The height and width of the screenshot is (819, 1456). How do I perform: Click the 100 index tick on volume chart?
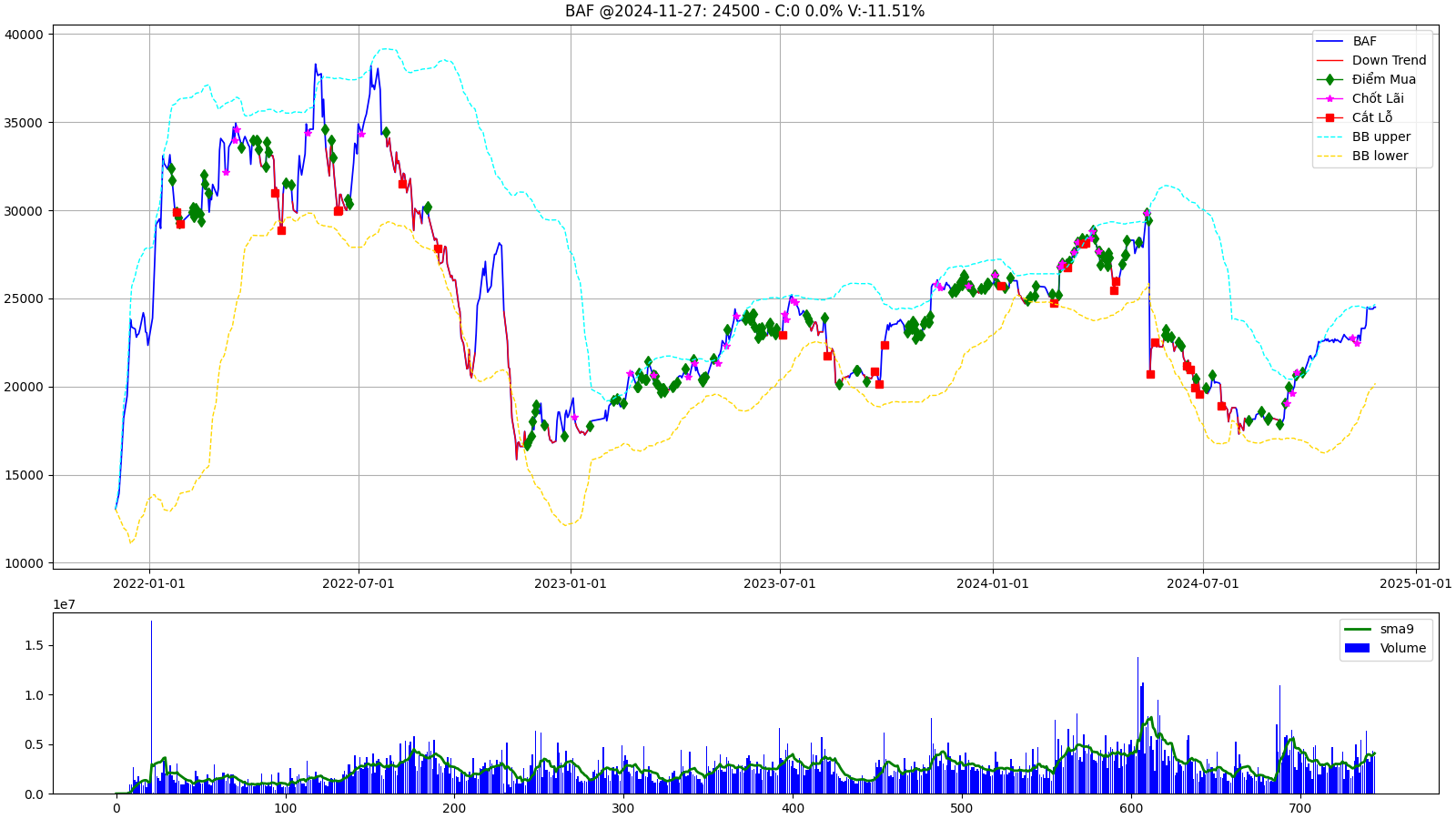pyautogui.click(x=285, y=808)
